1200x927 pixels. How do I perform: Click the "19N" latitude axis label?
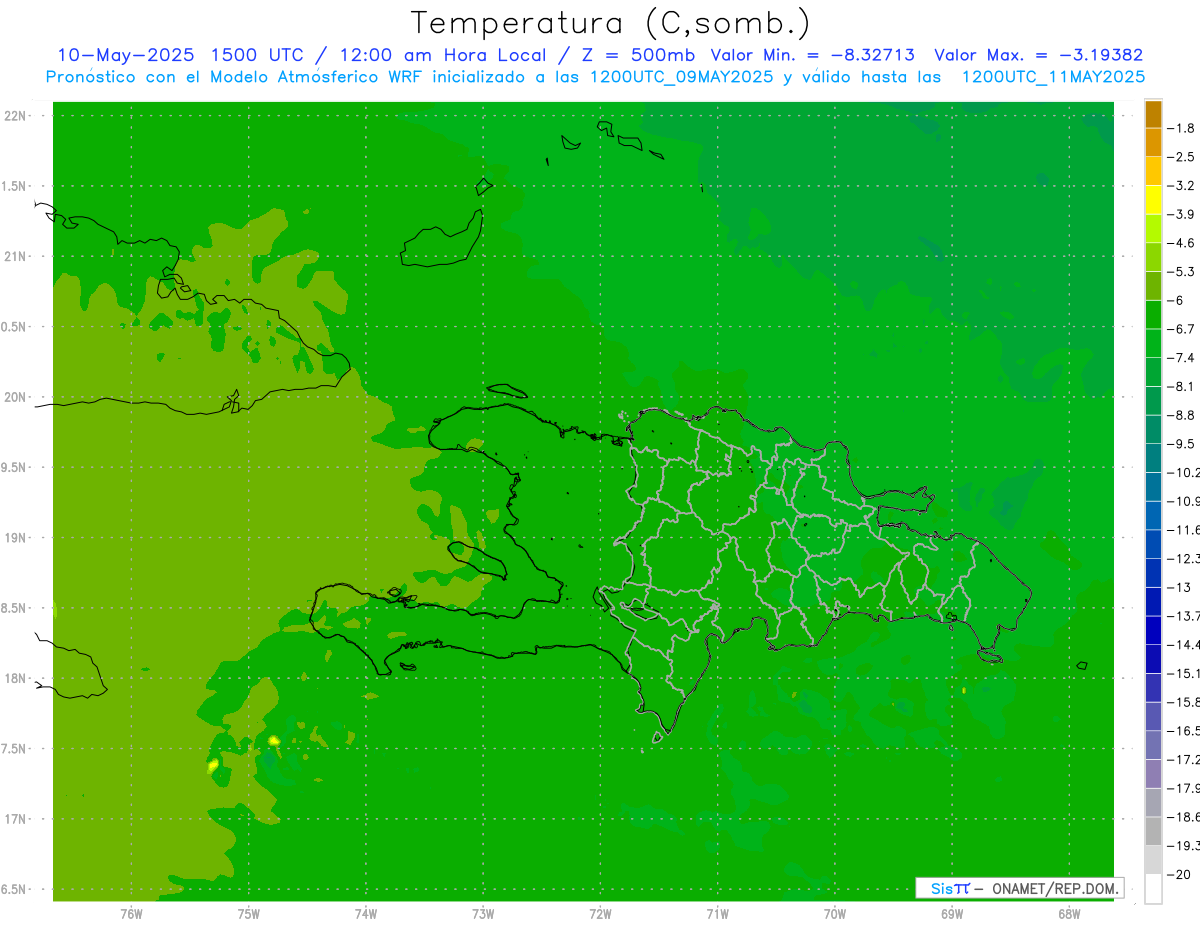click(16, 538)
